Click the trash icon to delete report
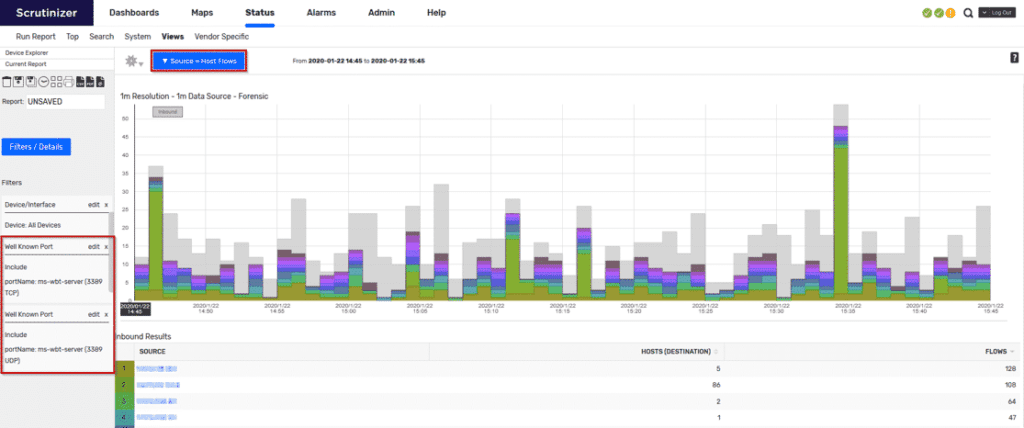 click(7, 82)
